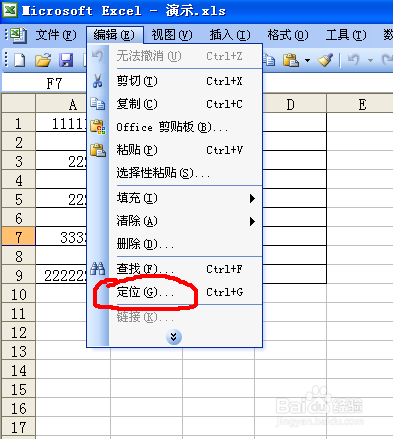Viewport: 393px width, 439px height.
Task: Select row 10 header
Action: [19, 294]
